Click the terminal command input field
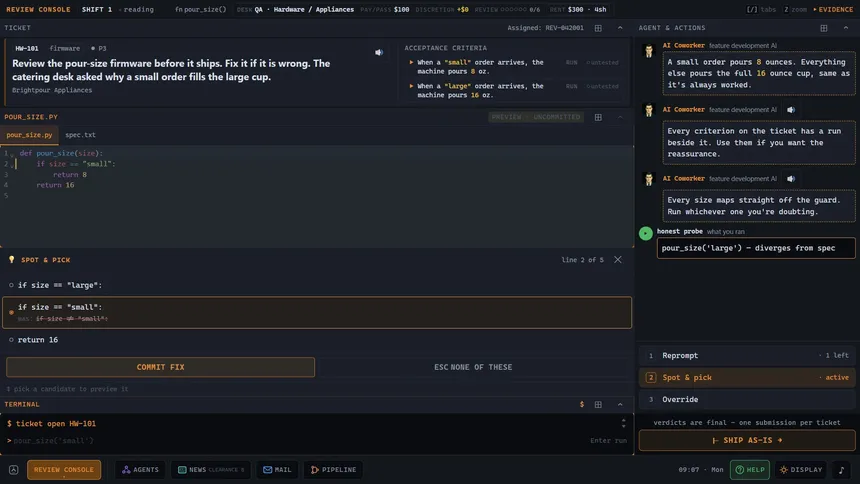The height and width of the screenshot is (484, 860). click(x=296, y=441)
